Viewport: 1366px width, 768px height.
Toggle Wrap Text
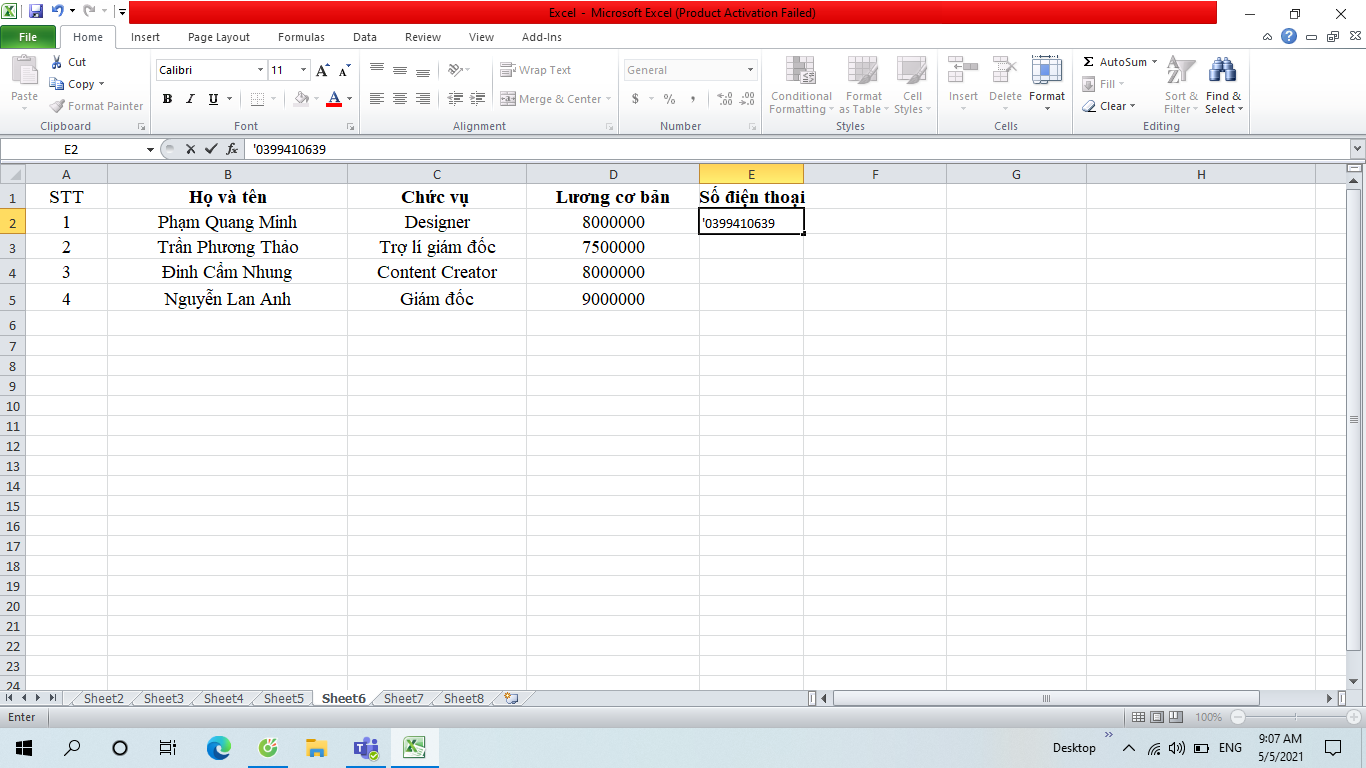coord(536,70)
